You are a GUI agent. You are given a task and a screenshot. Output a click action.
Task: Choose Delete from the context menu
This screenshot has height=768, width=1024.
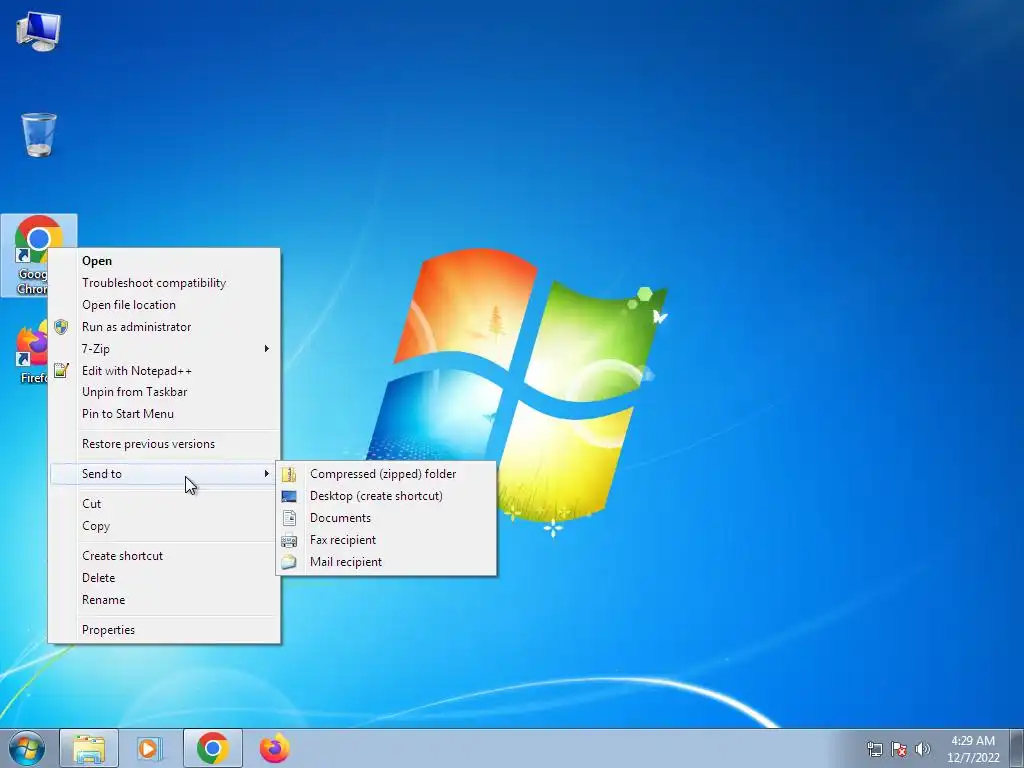point(165,578)
